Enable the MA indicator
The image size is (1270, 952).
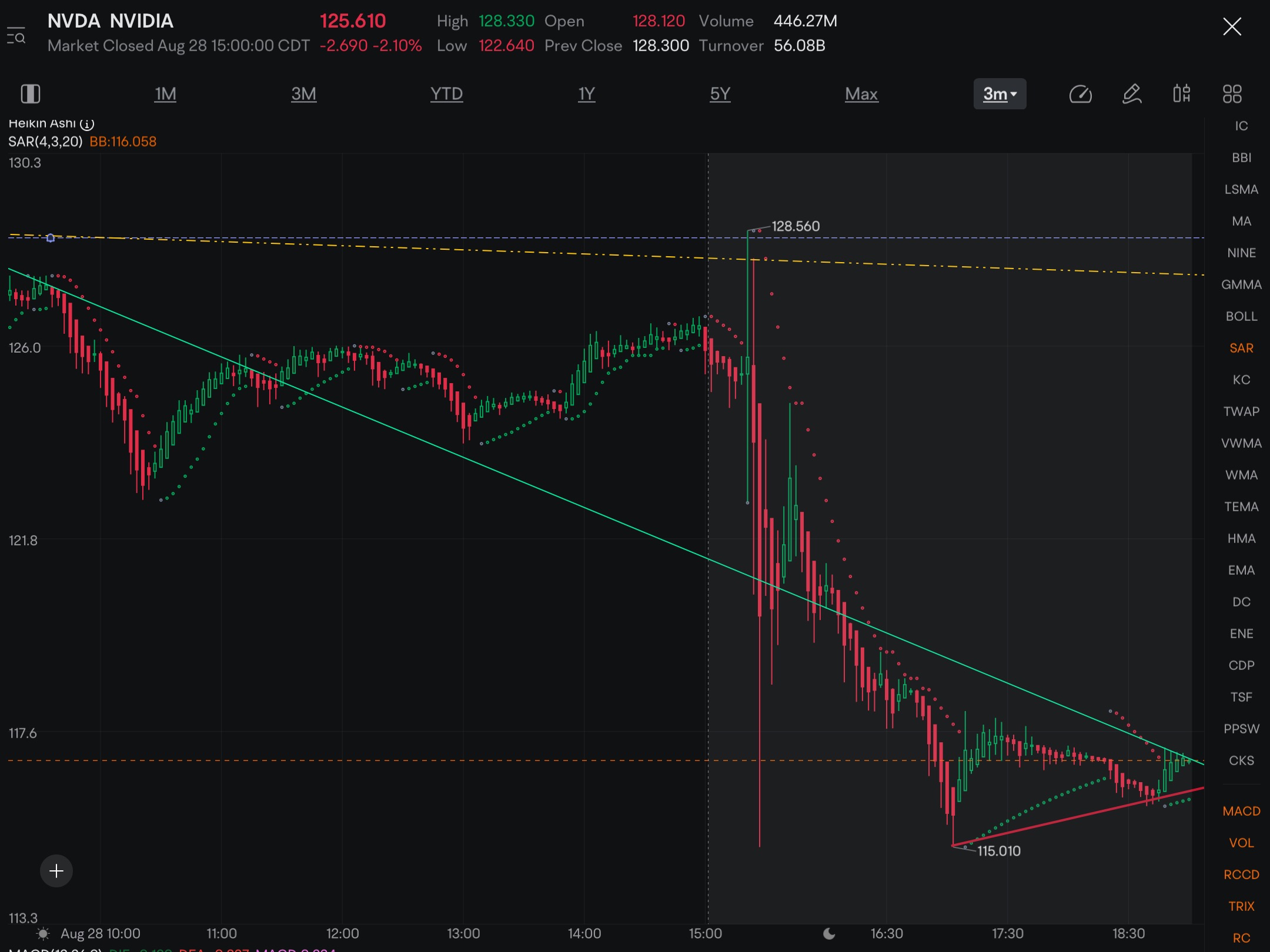point(1241,221)
